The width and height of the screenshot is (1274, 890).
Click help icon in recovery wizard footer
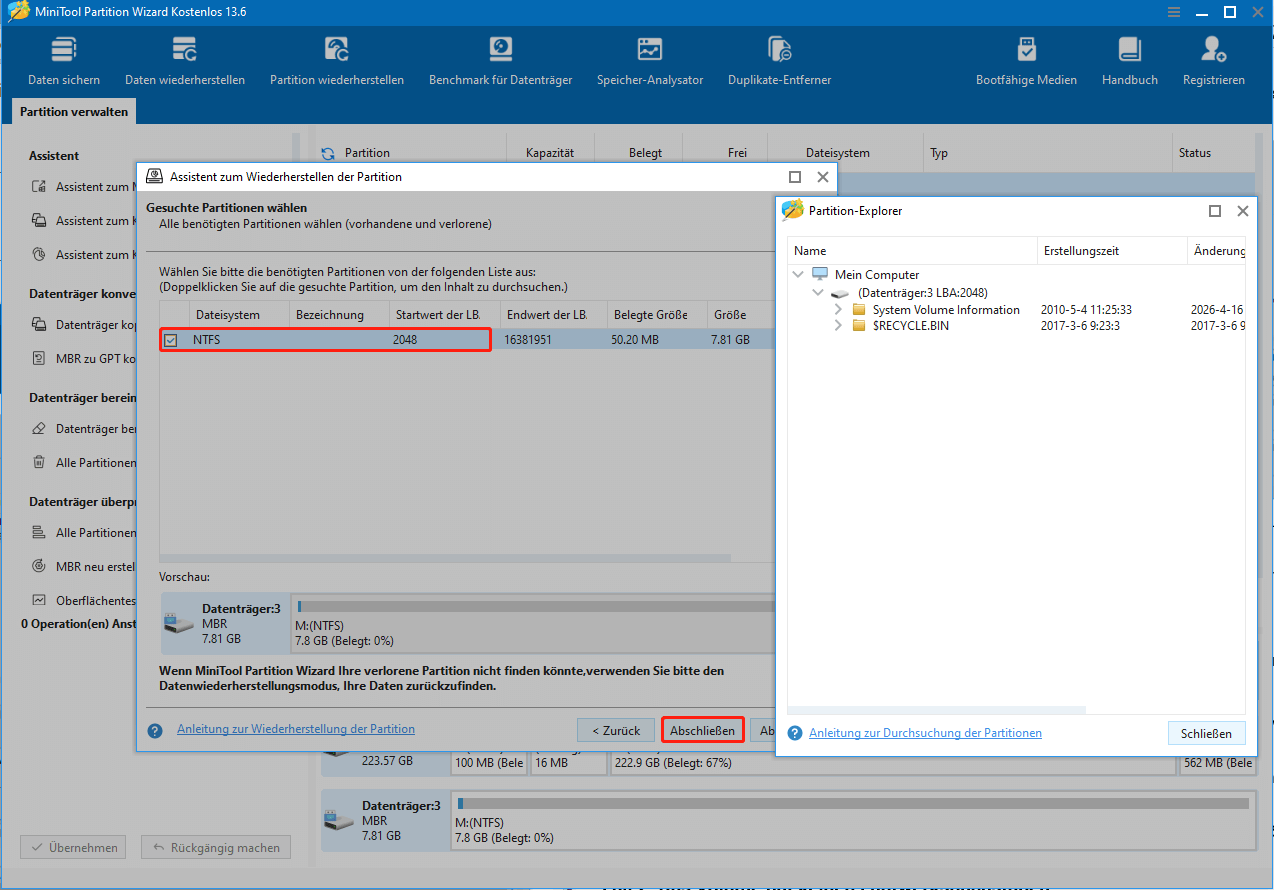(154, 731)
